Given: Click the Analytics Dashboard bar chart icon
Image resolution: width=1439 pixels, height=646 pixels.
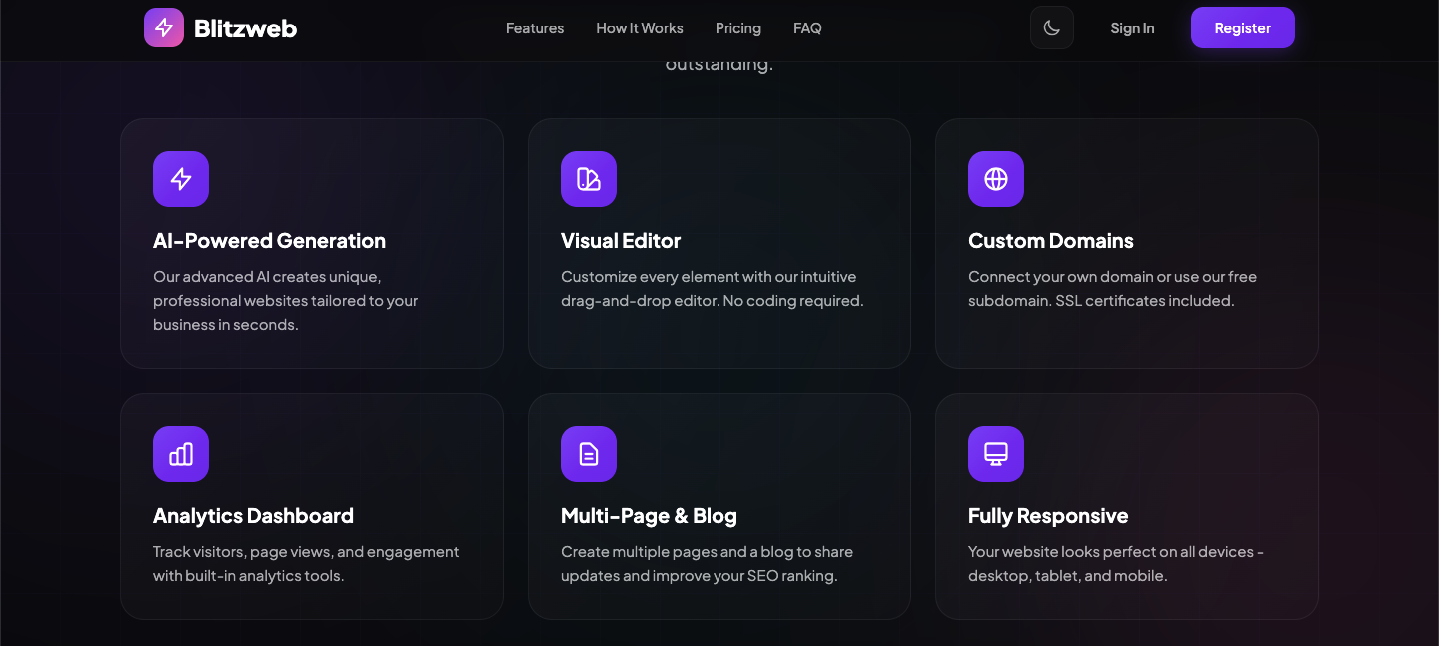Looking at the screenshot, I should coord(180,453).
